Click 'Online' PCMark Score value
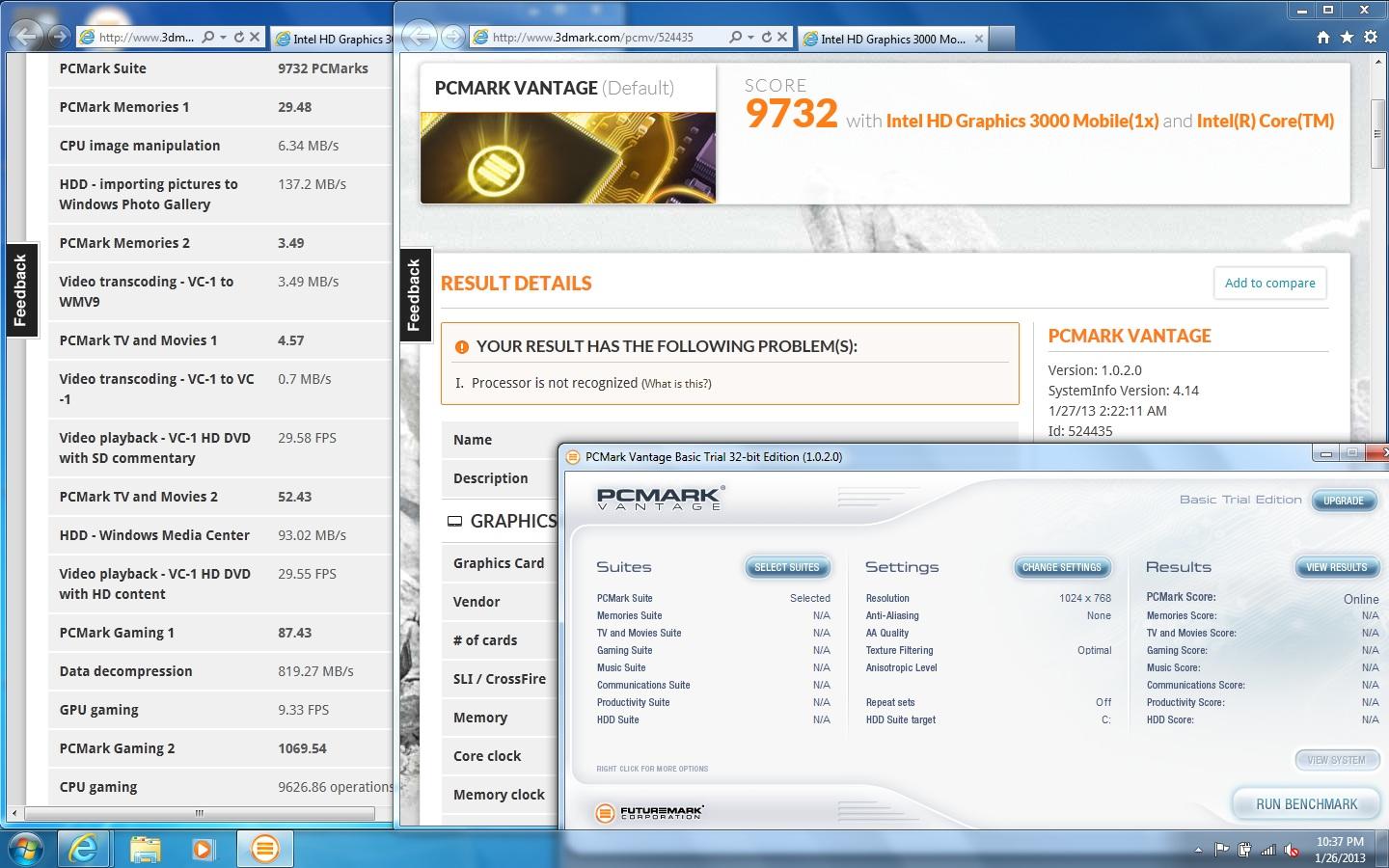Viewport: 1389px width, 868px height. pyautogui.click(x=1361, y=599)
